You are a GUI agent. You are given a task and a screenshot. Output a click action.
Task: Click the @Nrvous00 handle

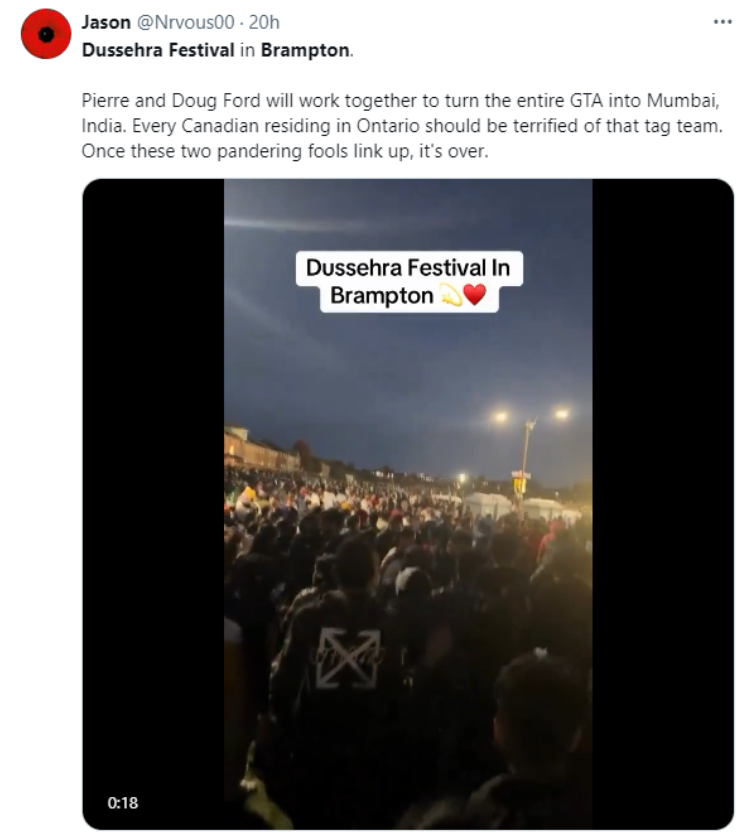point(186,22)
